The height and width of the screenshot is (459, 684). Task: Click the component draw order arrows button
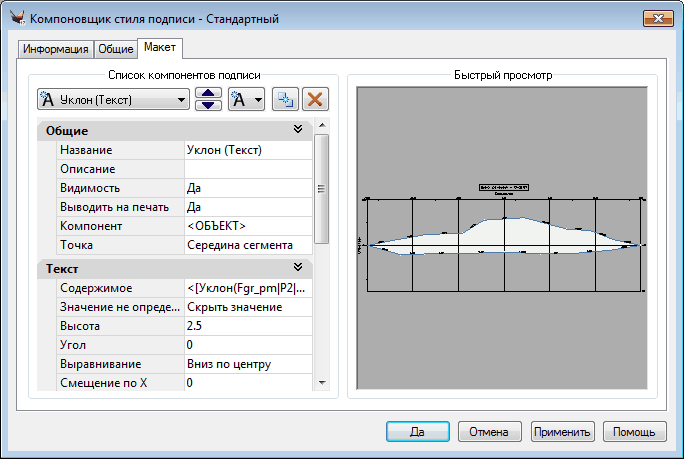(x=207, y=99)
